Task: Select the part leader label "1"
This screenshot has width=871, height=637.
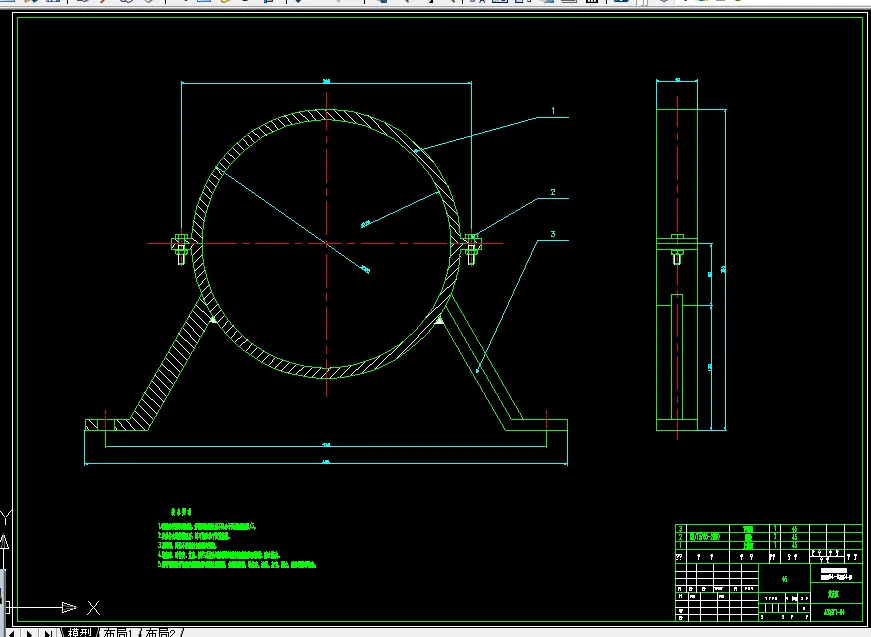Action: (x=553, y=111)
